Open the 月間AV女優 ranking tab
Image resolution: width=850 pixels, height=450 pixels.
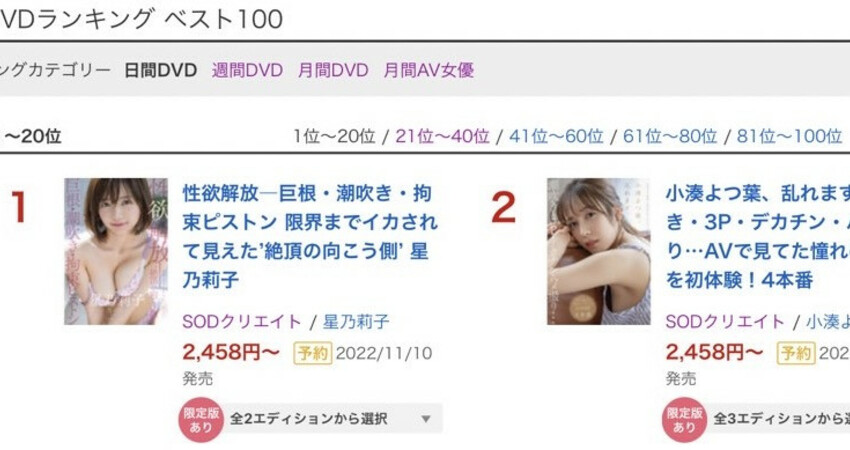[x=428, y=70]
